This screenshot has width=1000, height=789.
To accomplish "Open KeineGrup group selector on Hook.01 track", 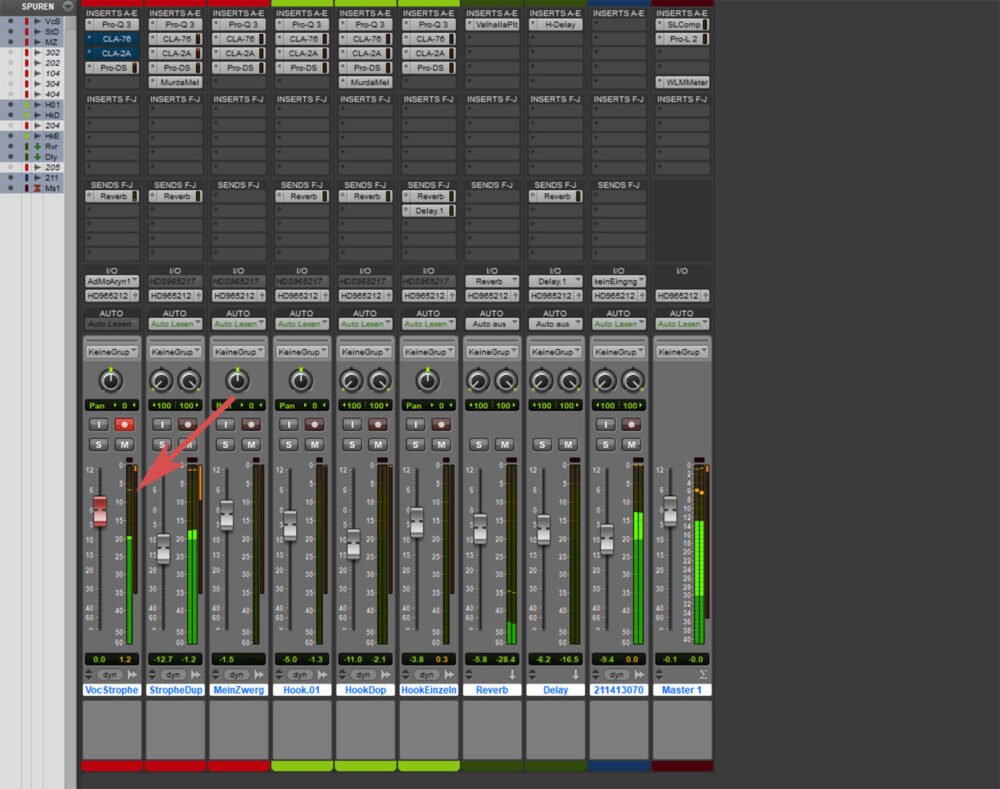I will (x=300, y=352).
